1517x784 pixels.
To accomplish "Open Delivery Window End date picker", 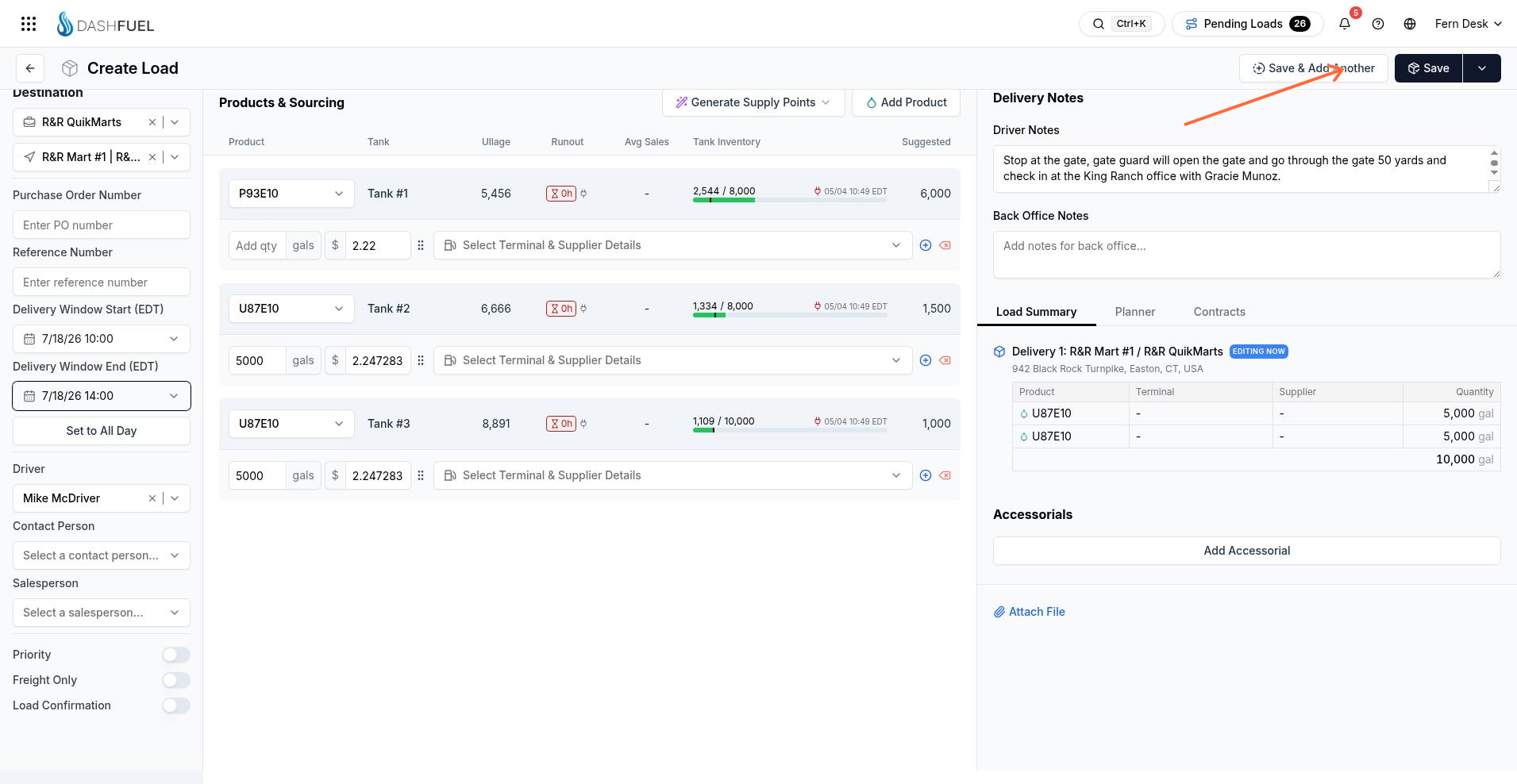I will [102, 396].
